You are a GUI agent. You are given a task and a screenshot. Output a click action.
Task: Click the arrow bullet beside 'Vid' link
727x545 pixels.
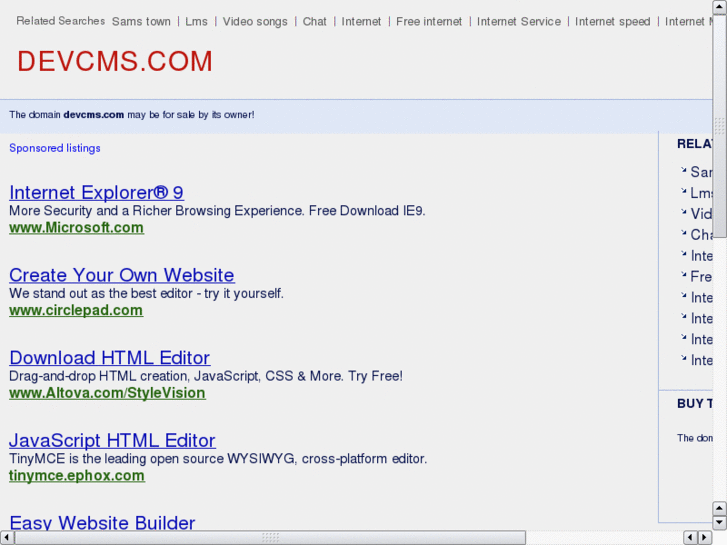coord(683,212)
